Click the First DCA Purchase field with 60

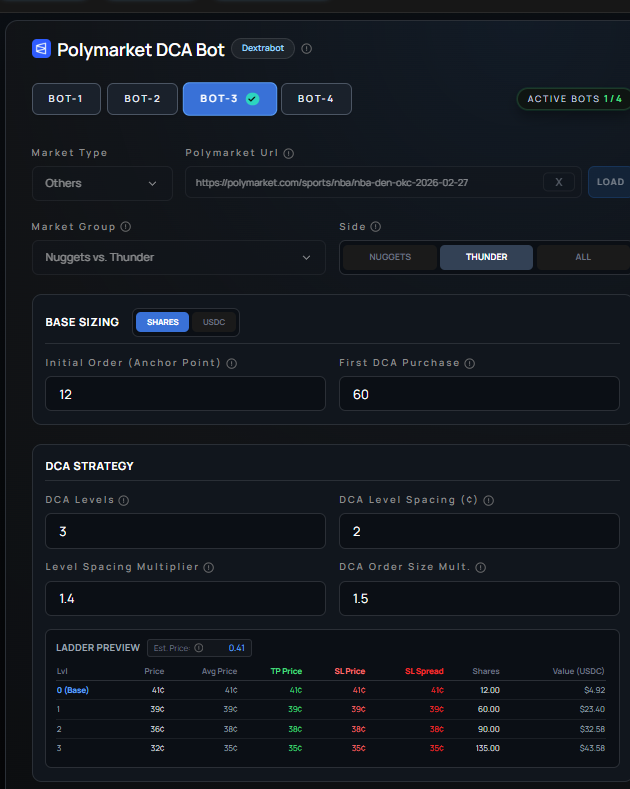[x=479, y=393]
